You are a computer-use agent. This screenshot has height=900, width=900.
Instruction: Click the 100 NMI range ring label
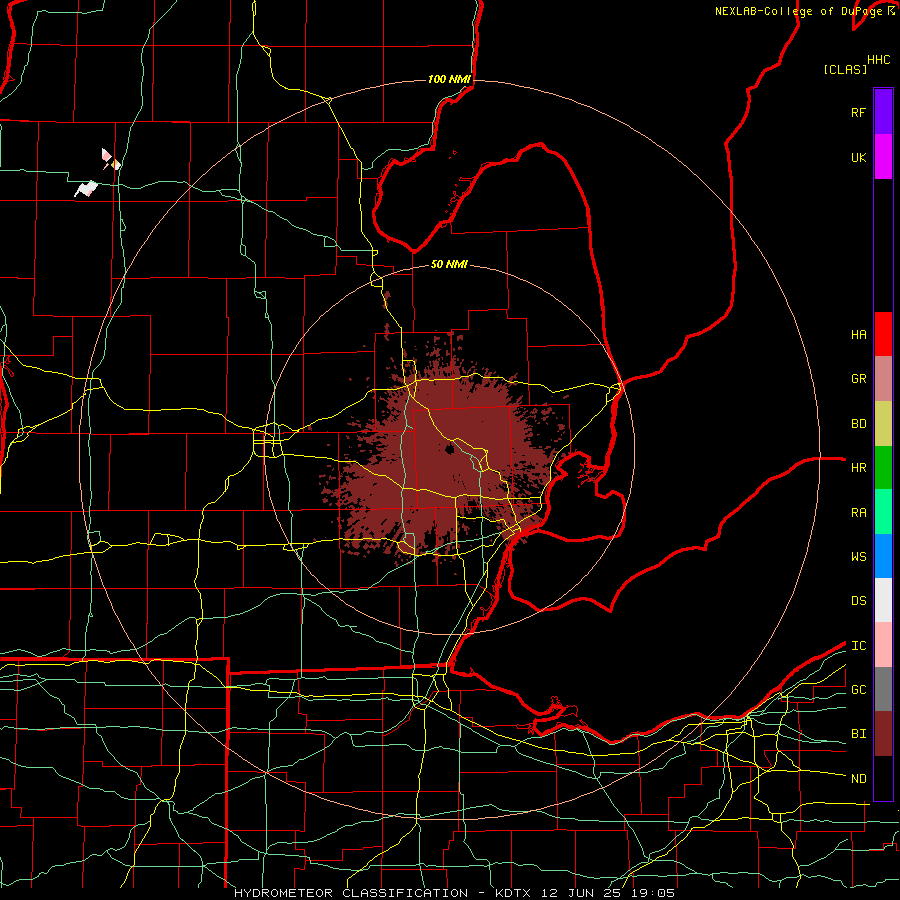click(x=449, y=79)
